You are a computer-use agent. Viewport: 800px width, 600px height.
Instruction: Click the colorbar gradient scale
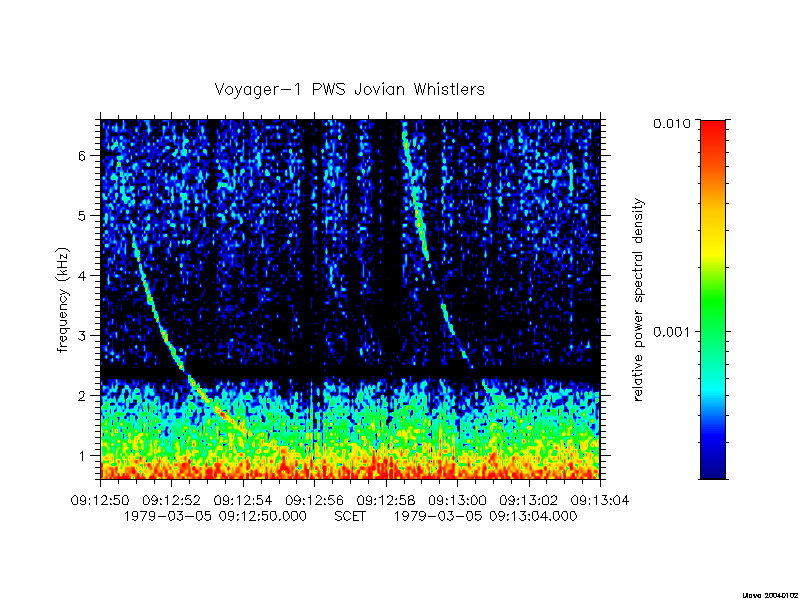[713, 299]
